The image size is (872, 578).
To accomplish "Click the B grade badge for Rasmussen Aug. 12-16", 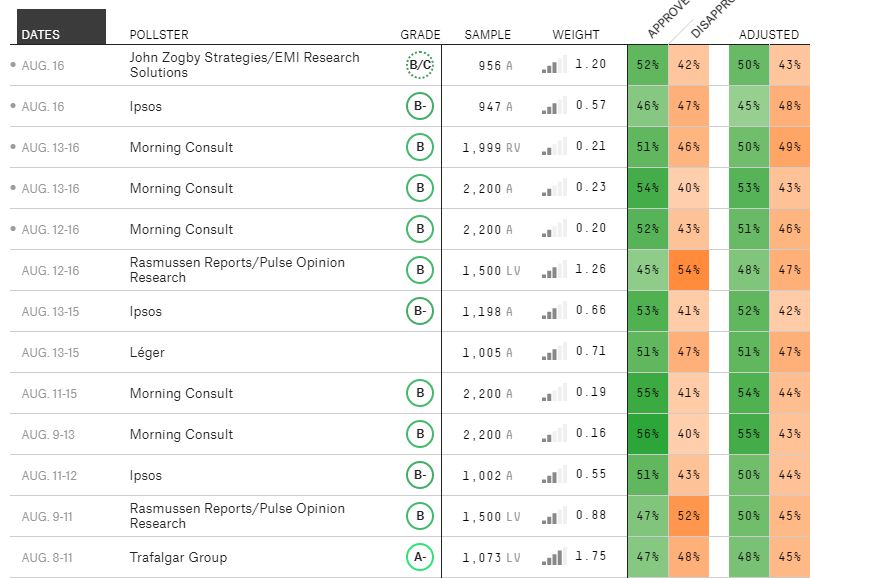I will [420, 270].
